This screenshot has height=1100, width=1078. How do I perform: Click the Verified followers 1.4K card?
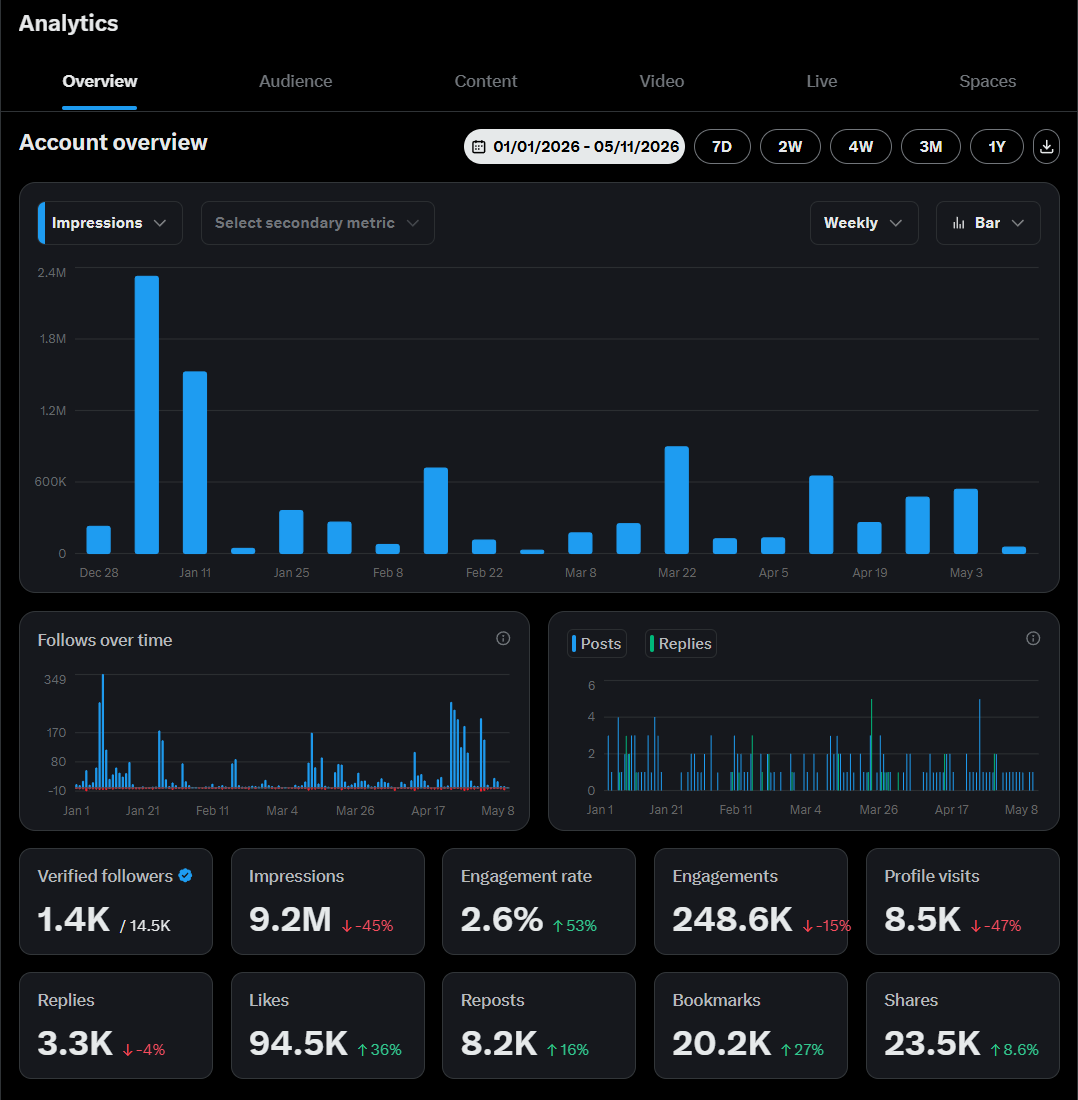pos(116,901)
